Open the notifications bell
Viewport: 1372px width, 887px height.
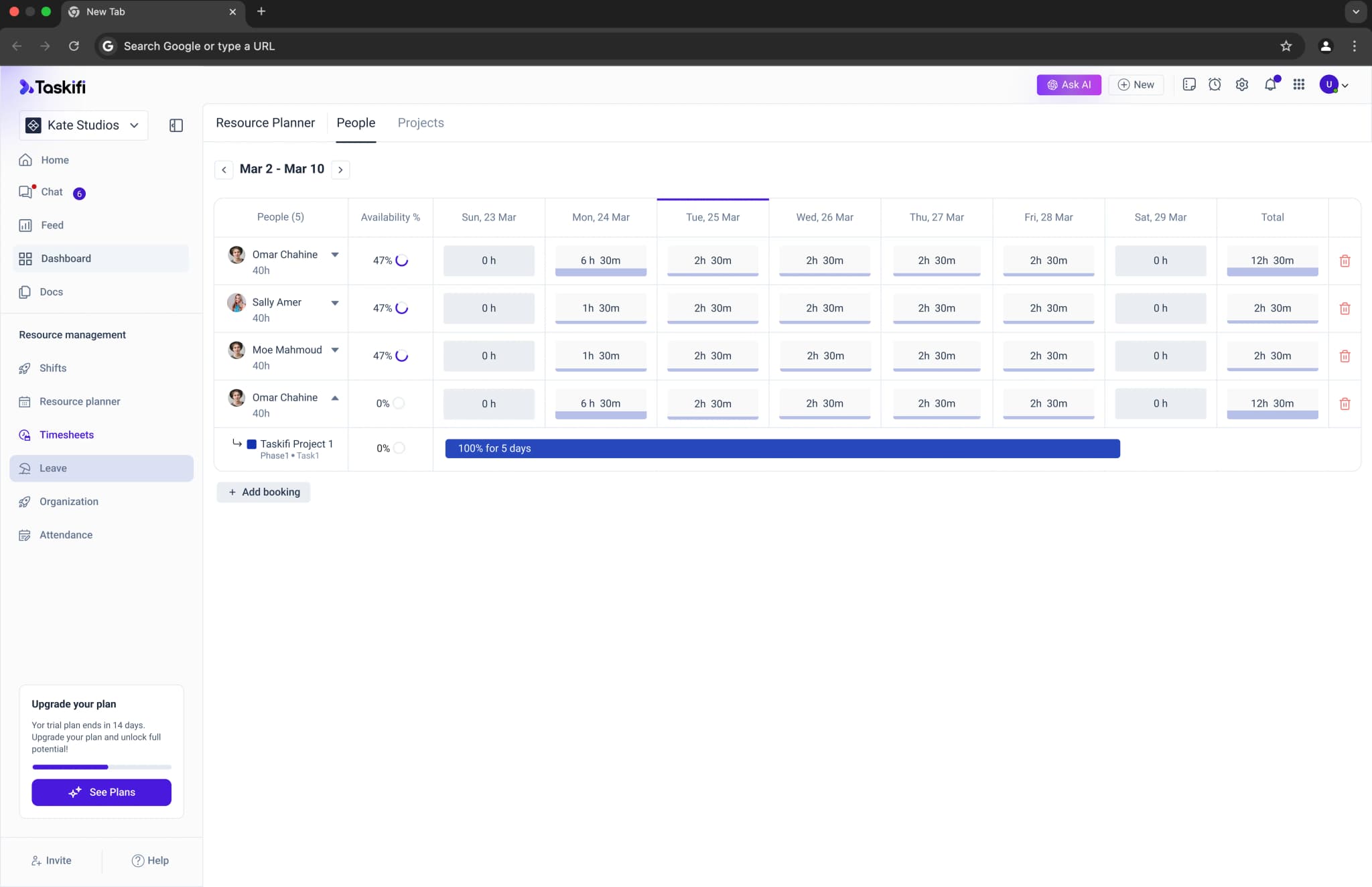click(x=1270, y=84)
